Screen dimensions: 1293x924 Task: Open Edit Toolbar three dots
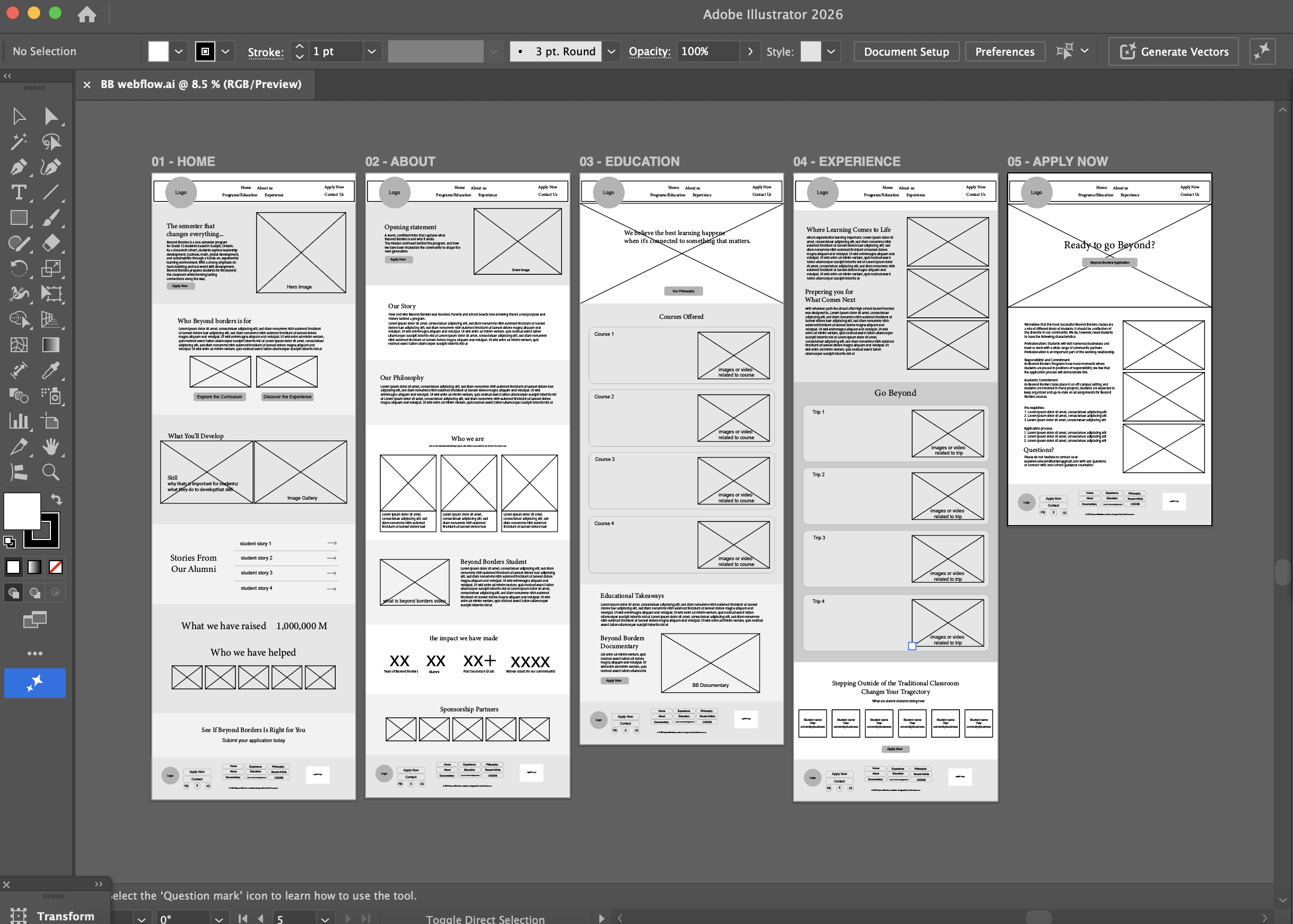(34, 653)
